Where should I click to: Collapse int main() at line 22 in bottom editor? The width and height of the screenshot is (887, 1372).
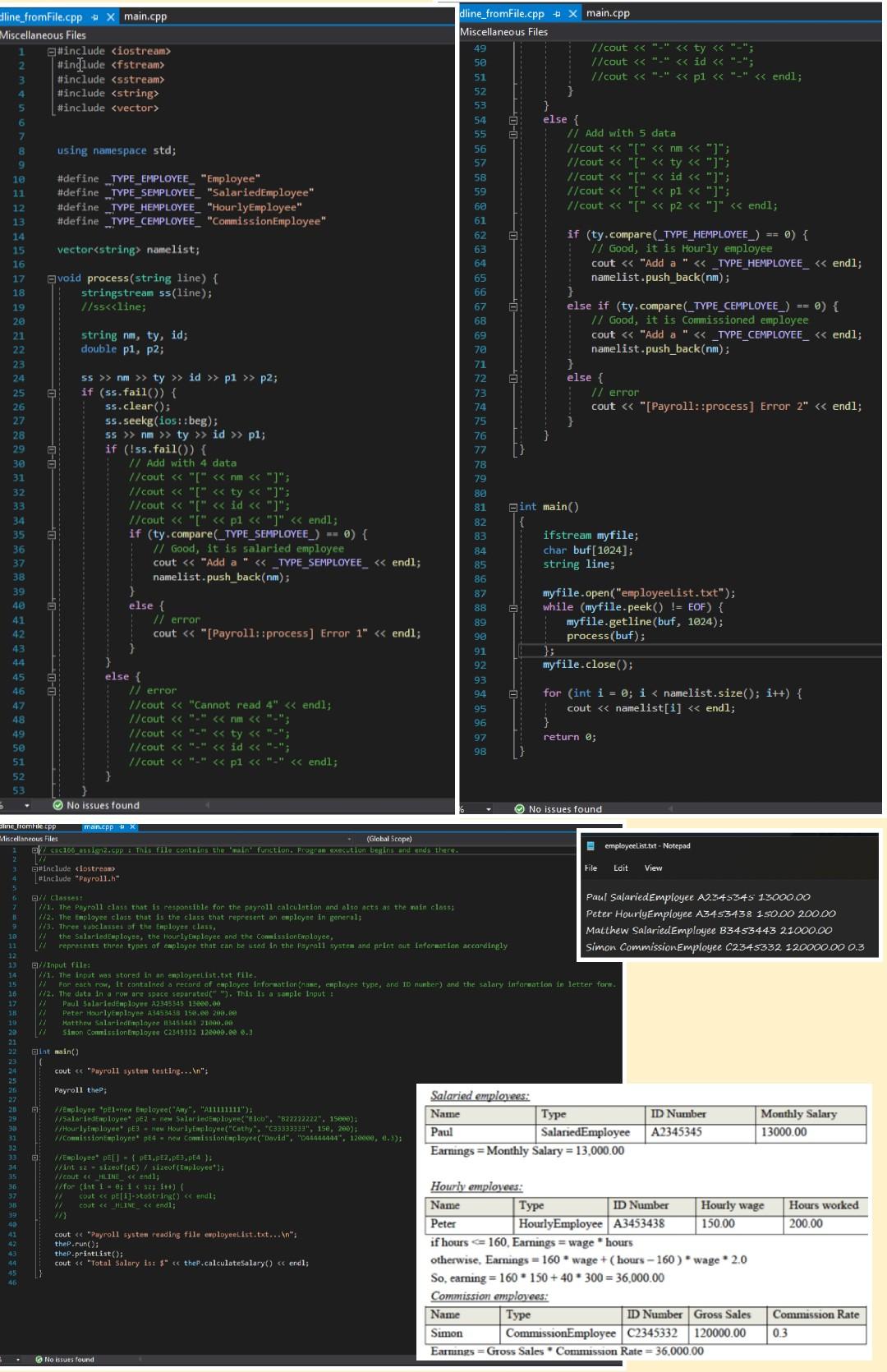click(x=34, y=1052)
